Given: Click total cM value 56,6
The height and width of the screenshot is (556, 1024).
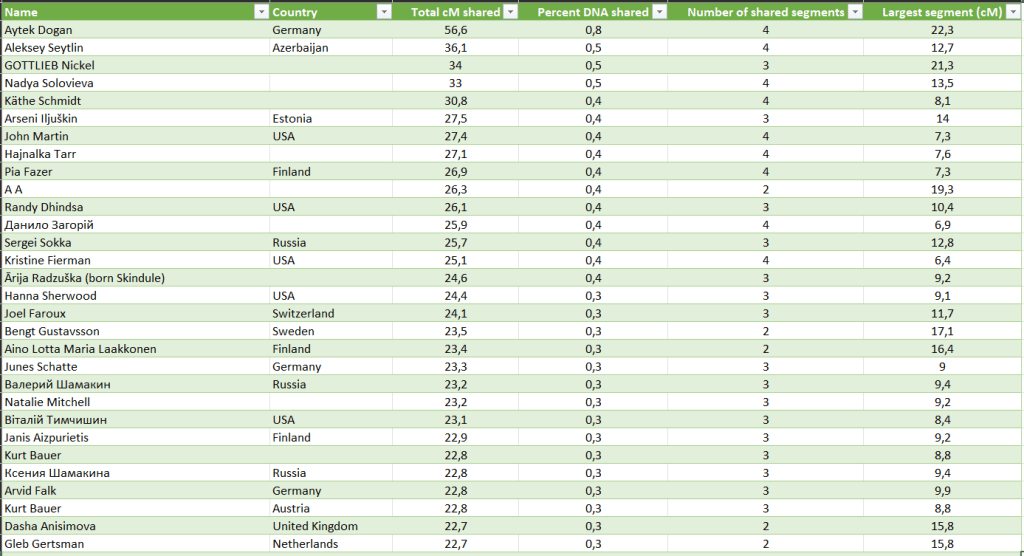Looking at the screenshot, I should coord(456,30).
